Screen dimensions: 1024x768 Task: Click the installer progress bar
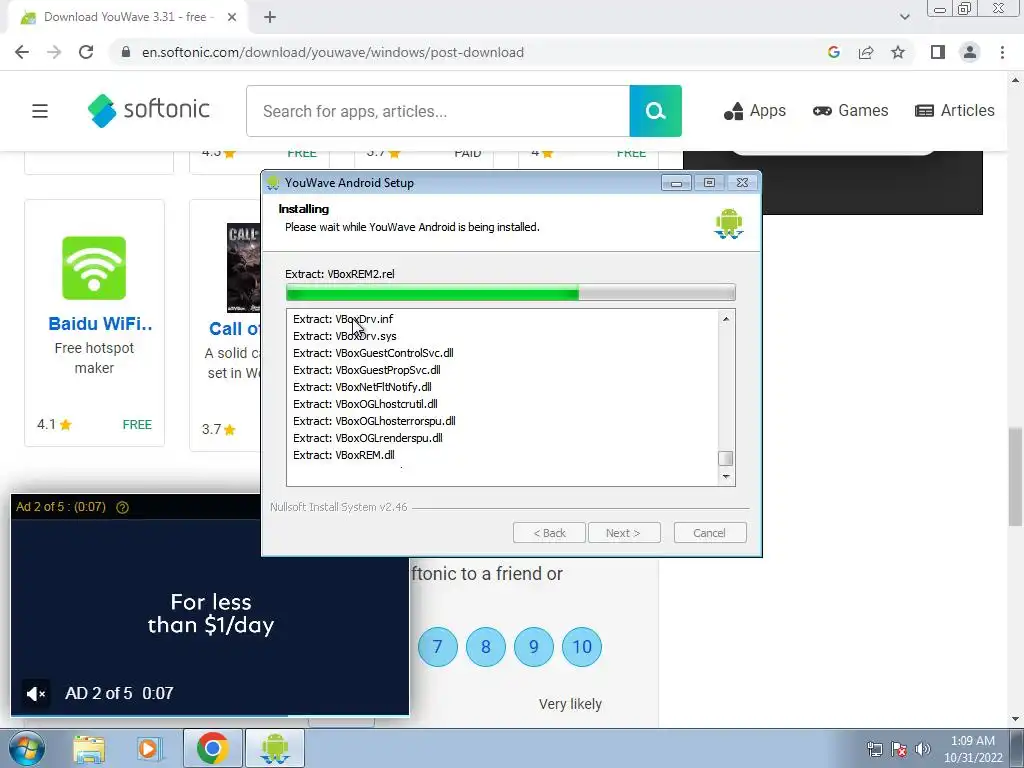pos(511,293)
